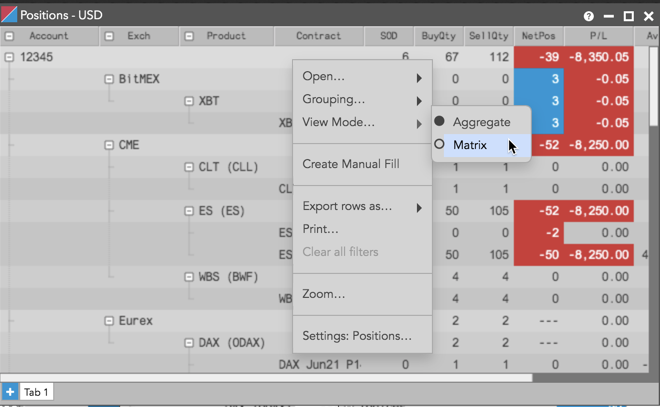Collapse the CME exchange node
660x407 pixels.
pyautogui.click(x=109, y=145)
